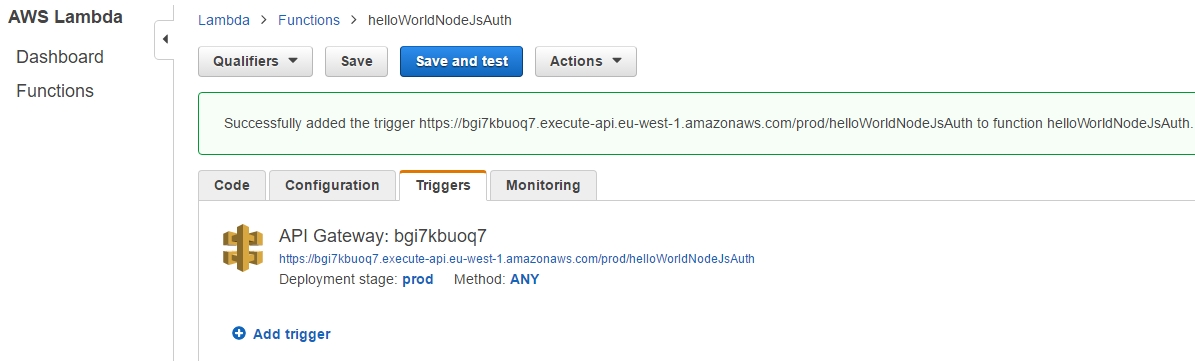The height and width of the screenshot is (361, 1195).
Task: Open the Configuration tab
Action: (332, 185)
